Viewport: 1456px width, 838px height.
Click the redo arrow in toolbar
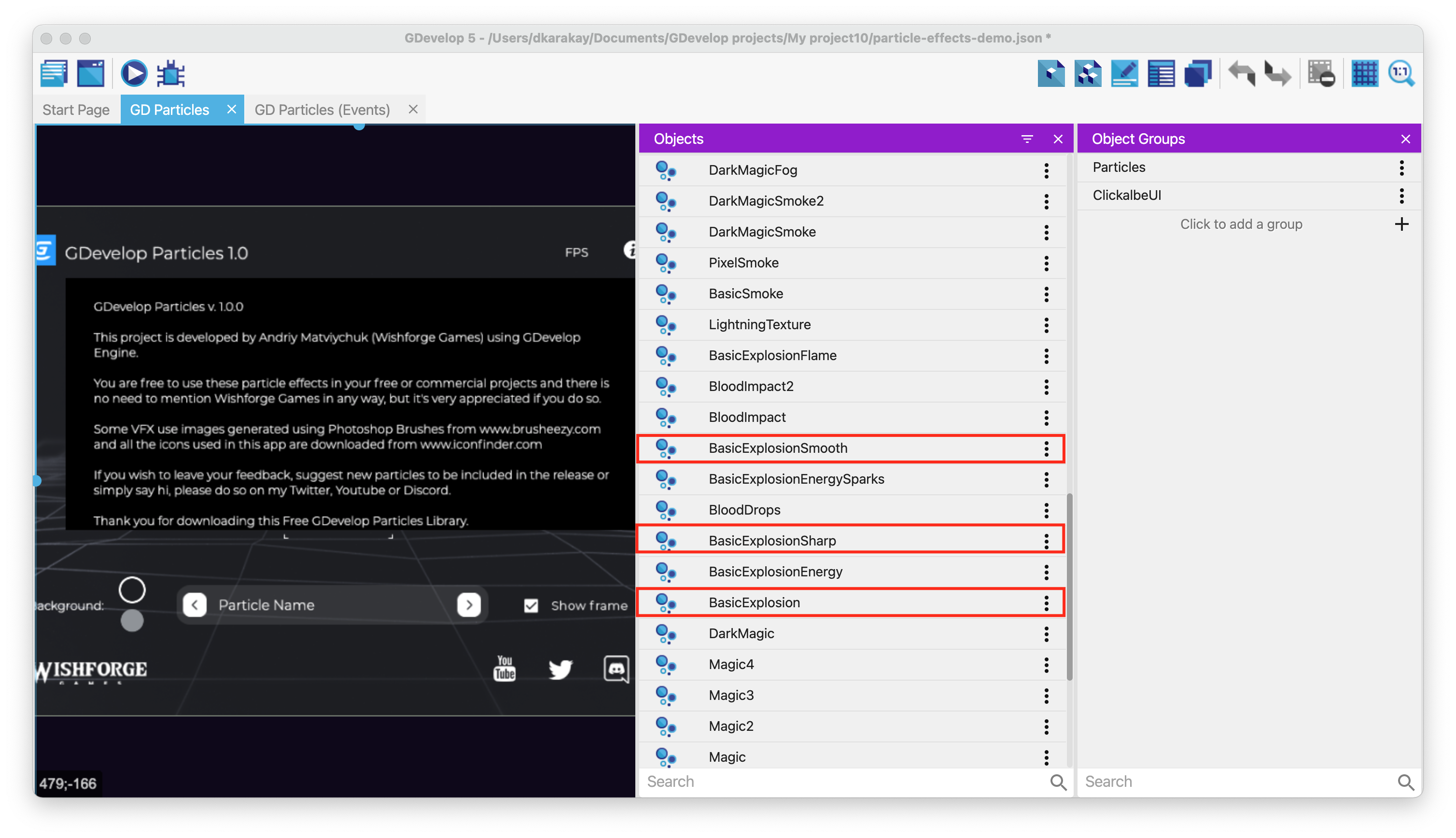[x=1277, y=74]
